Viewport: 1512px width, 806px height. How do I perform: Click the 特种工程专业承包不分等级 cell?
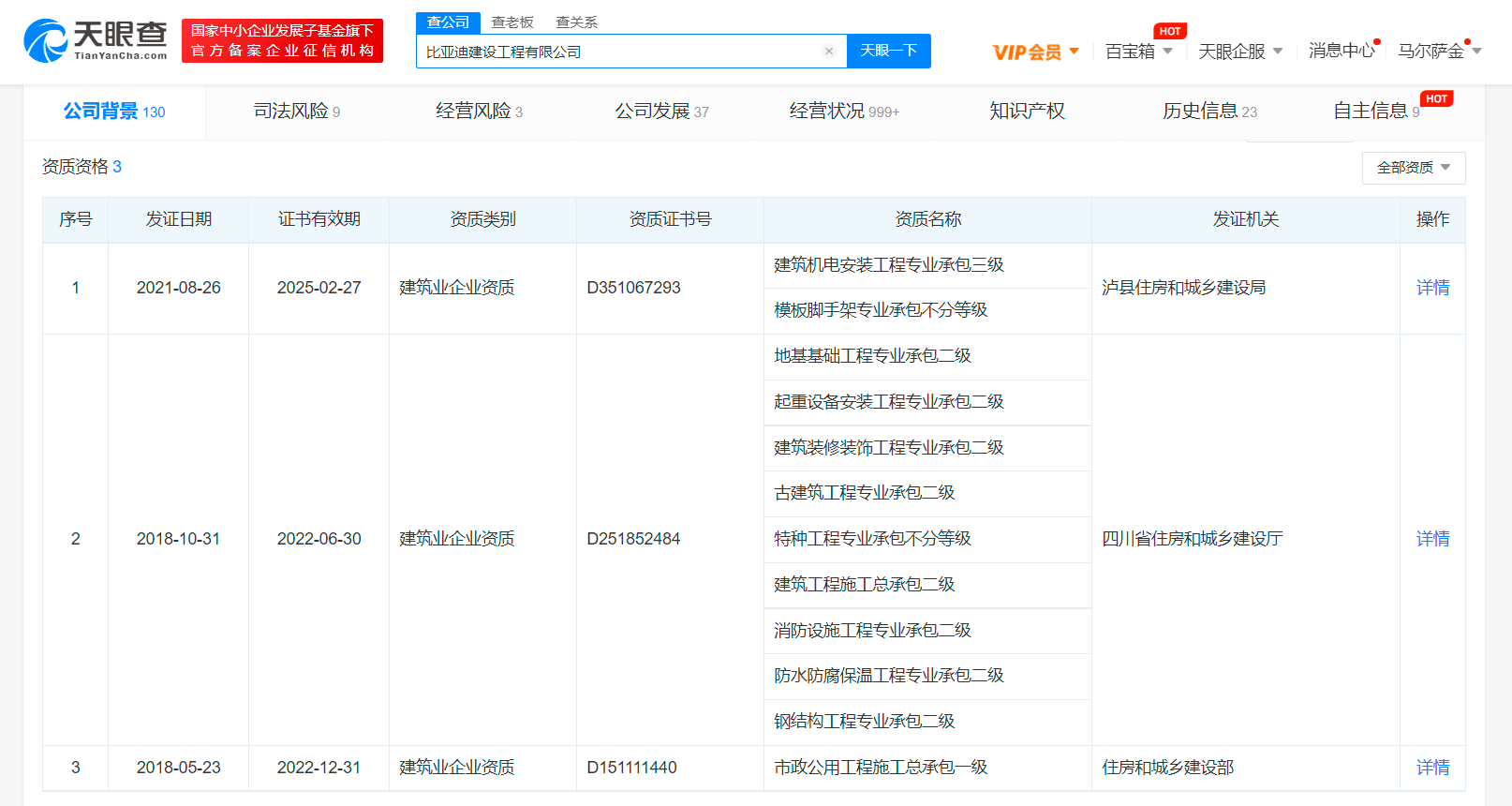[x=927, y=539]
